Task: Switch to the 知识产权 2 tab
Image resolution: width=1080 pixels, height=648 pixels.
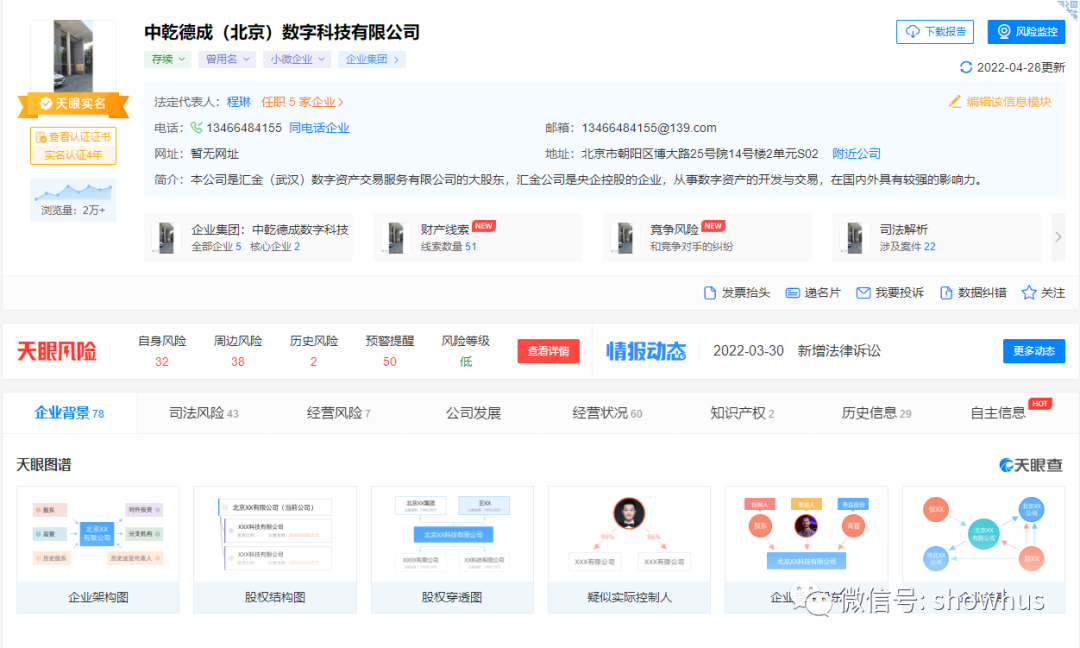Action: click(742, 413)
